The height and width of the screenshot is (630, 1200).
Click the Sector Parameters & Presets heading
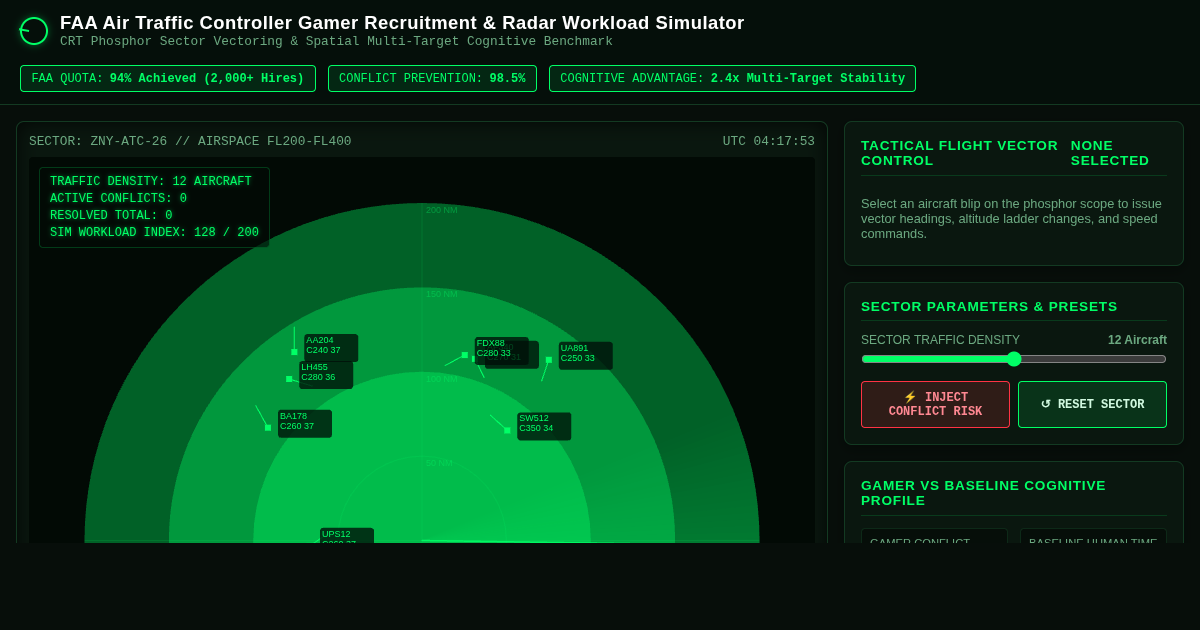coord(989,307)
